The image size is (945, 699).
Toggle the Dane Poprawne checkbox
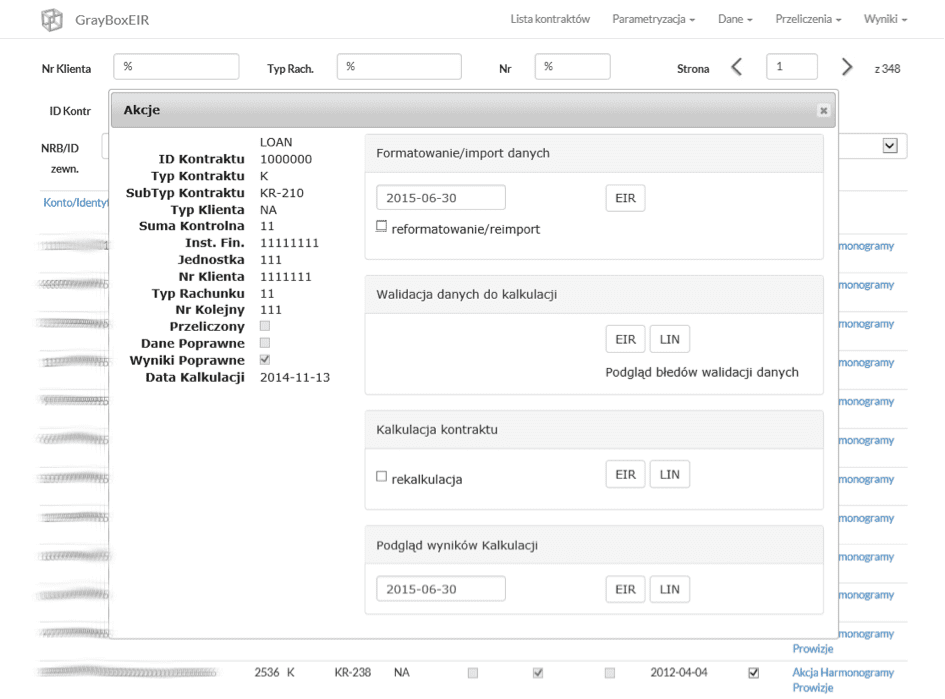pos(265,343)
